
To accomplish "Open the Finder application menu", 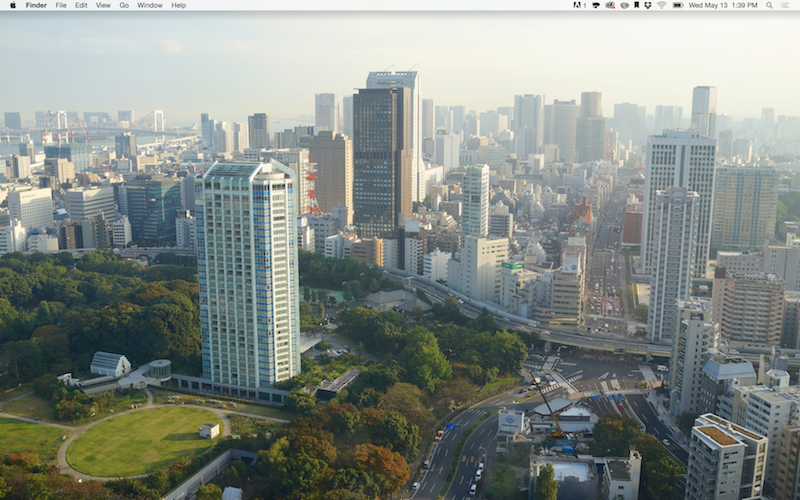I will pyautogui.click(x=36, y=5).
